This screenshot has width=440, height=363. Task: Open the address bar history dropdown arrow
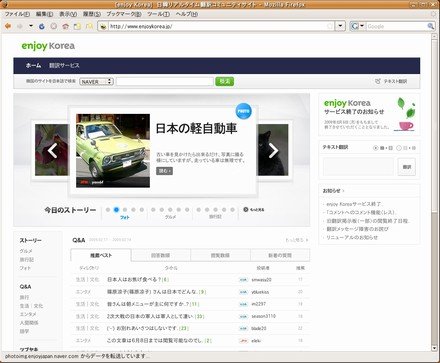click(x=340, y=26)
